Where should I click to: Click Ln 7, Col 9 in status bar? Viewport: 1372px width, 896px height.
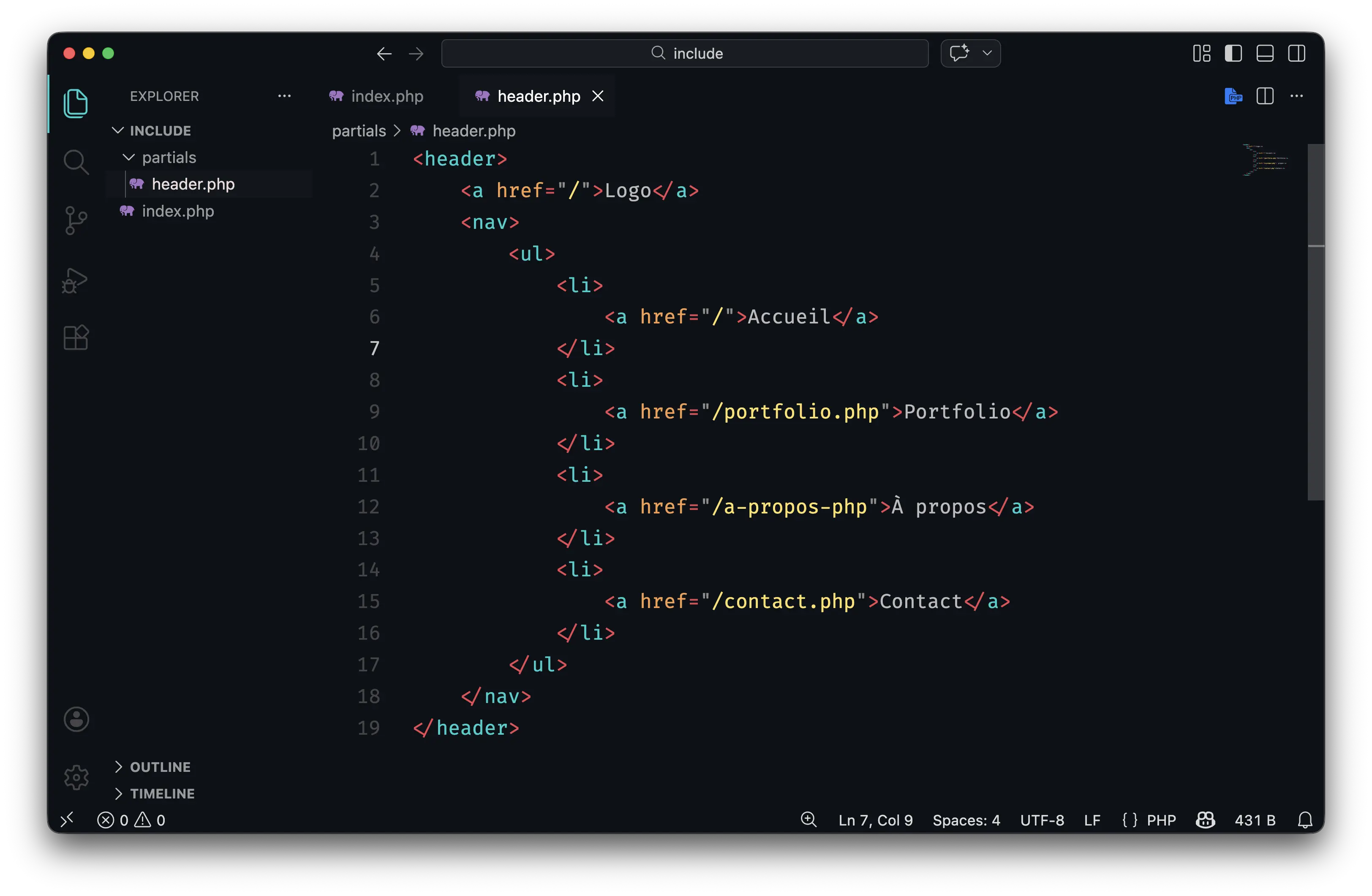[x=875, y=820]
